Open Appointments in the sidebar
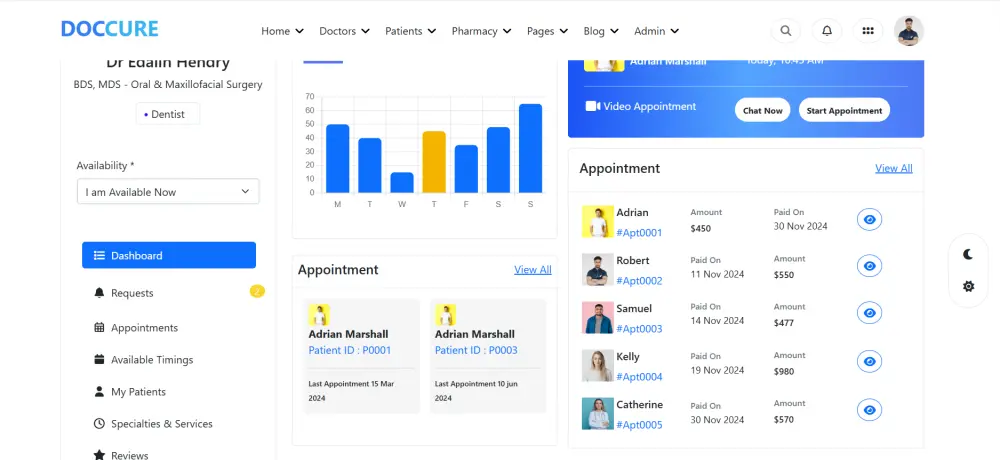This screenshot has width=1000, height=460. 144,327
